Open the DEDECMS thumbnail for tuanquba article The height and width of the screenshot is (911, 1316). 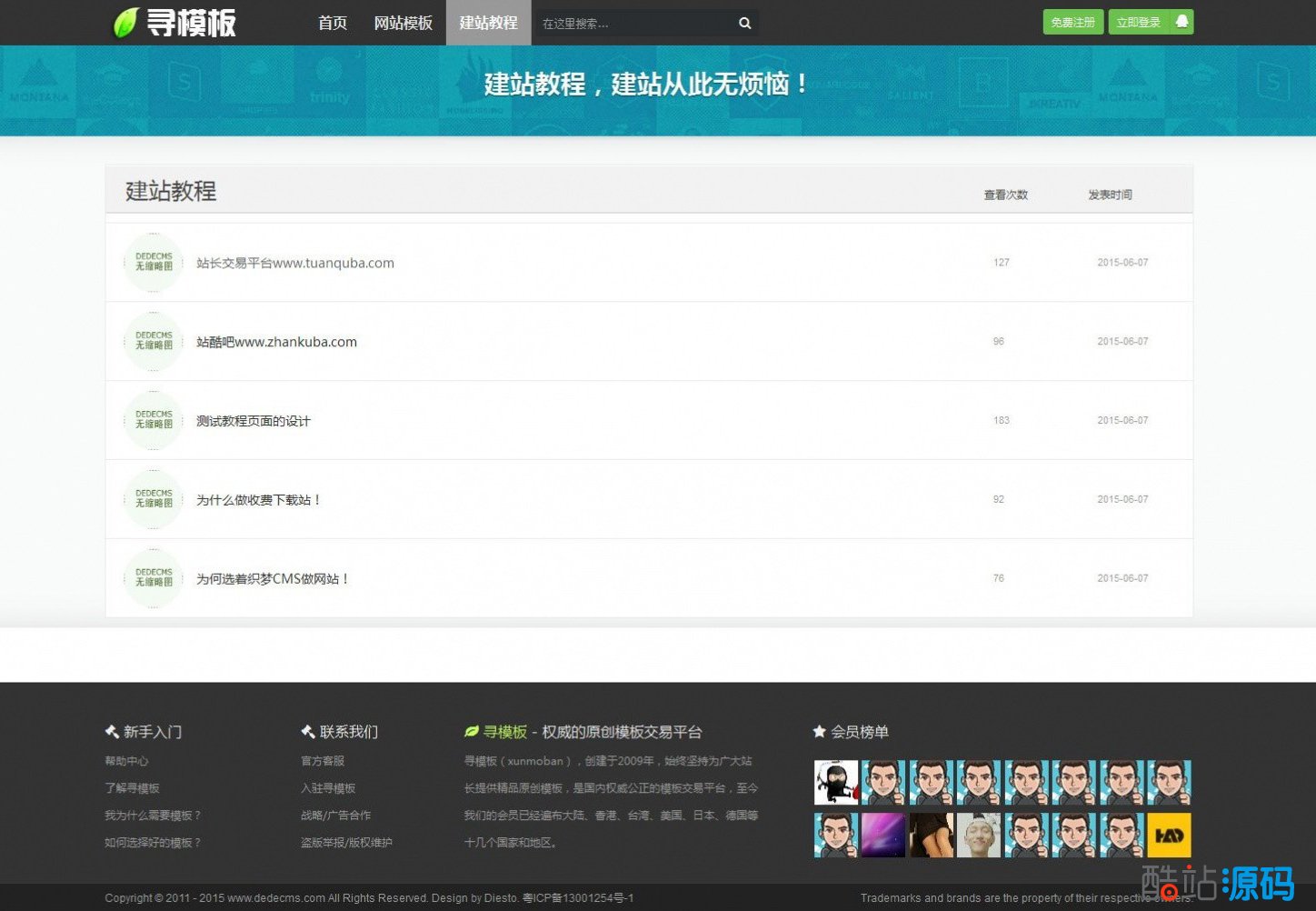click(154, 263)
